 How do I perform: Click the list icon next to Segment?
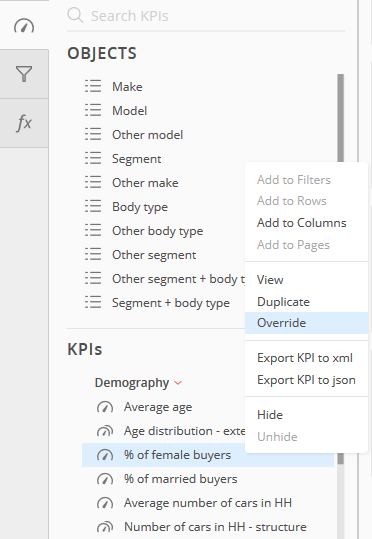click(93, 158)
